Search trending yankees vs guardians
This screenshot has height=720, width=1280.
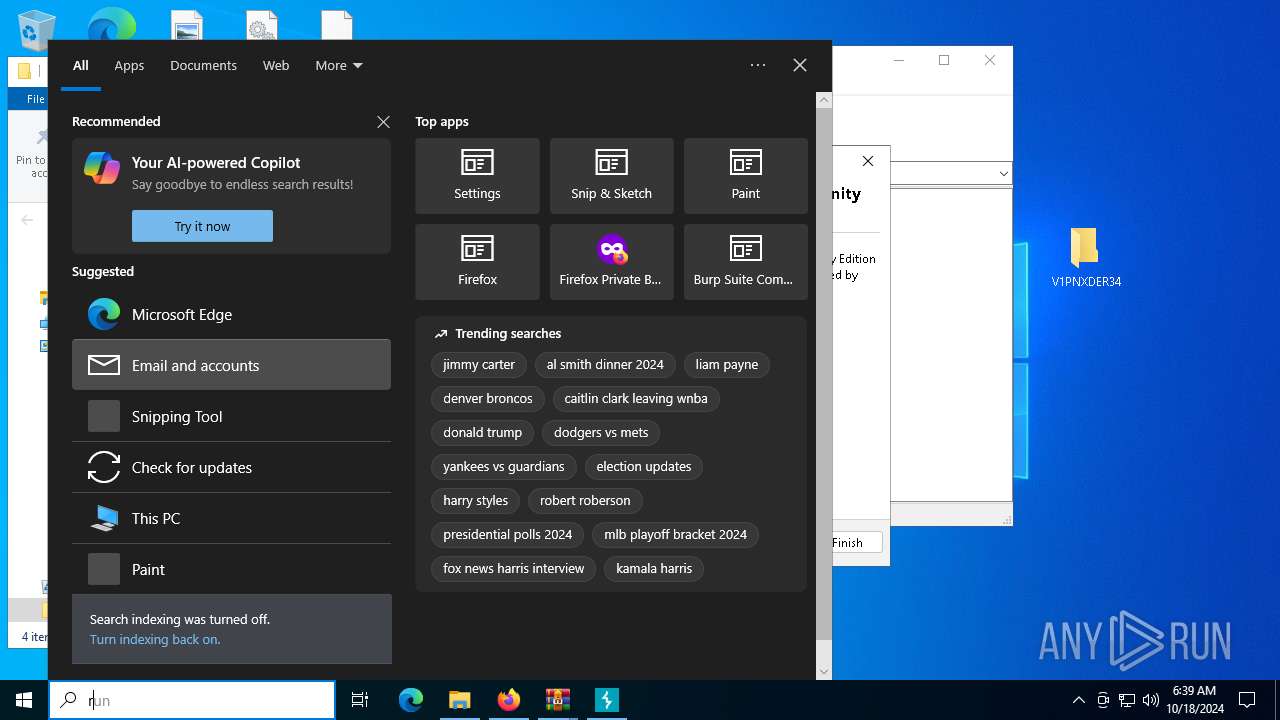[x=504, y=466]
